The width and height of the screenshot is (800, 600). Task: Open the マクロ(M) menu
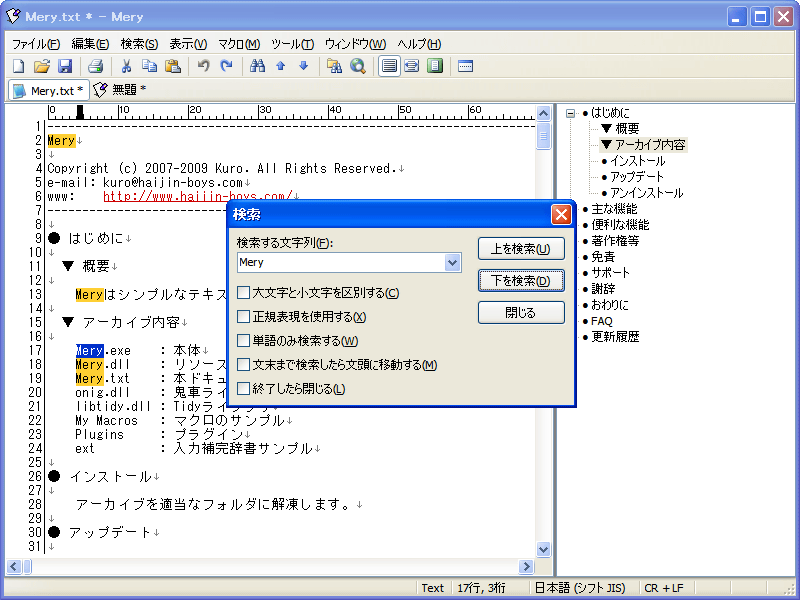coord(239,44)
